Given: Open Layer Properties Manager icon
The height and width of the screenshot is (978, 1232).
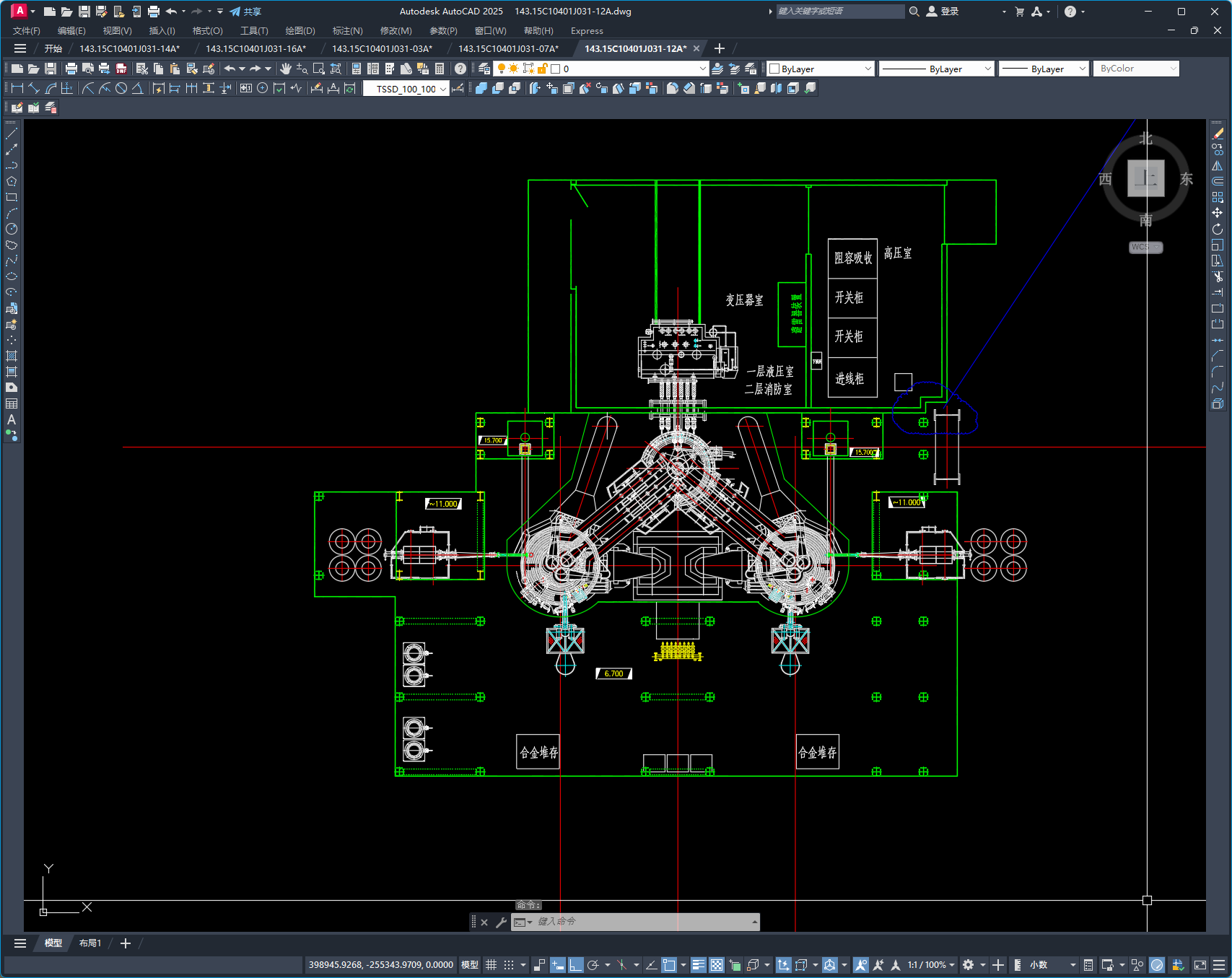Looking at the screenshot, I should tap(484, 69).
